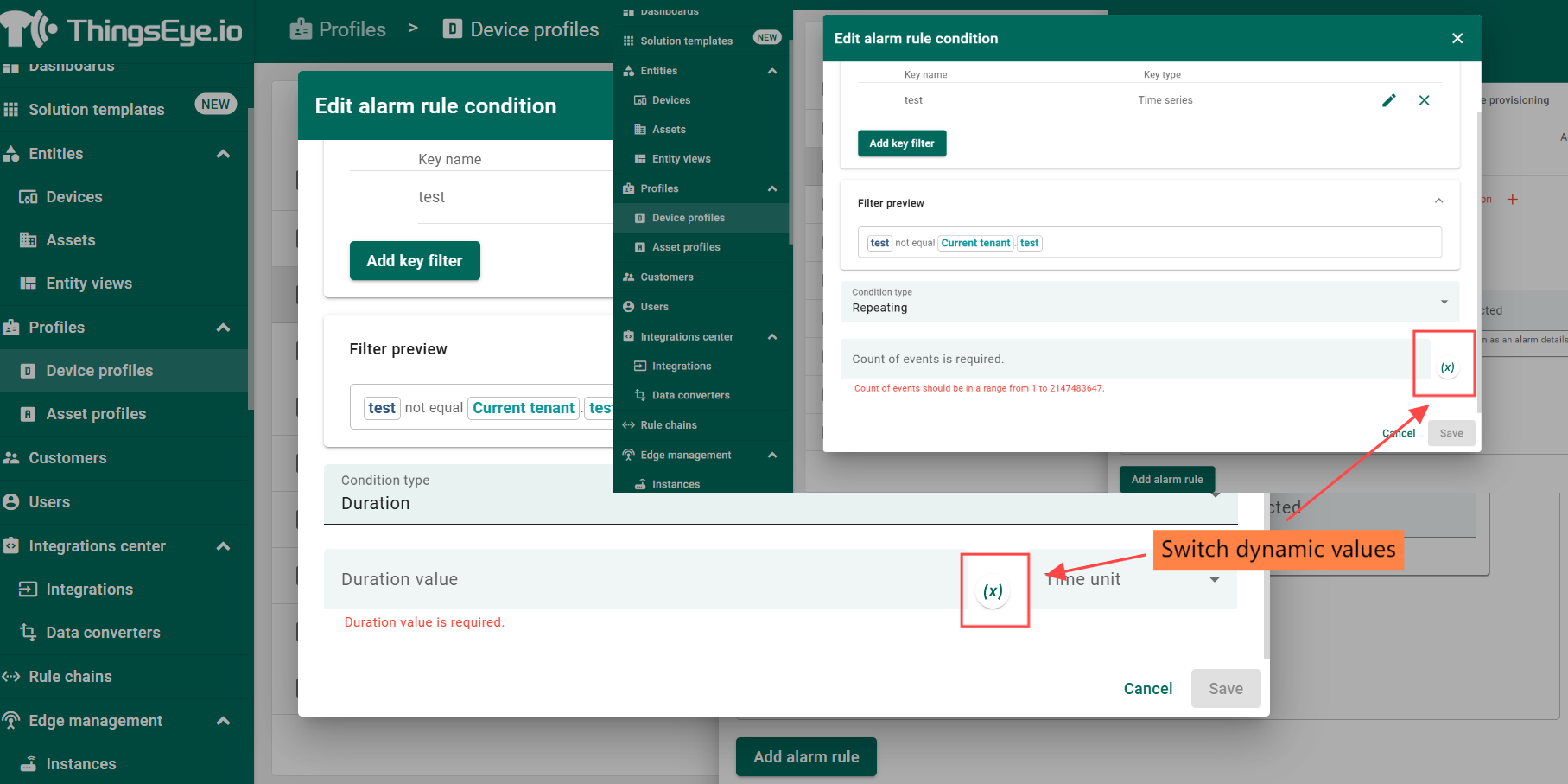Collapse the Filter preview panel chevron
Viewport: 1568px width, 784px height.
(x=1438, y=201)
